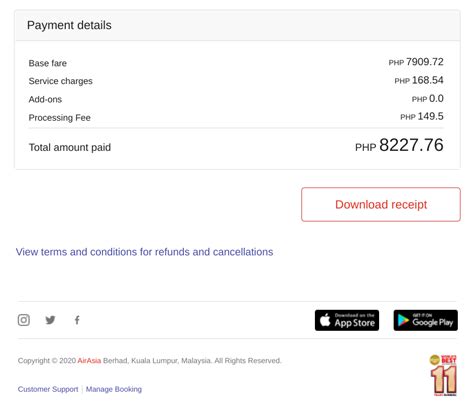Click the Download receipt button
This screenshot has height=403, width=474.
(x=381, y=204)
